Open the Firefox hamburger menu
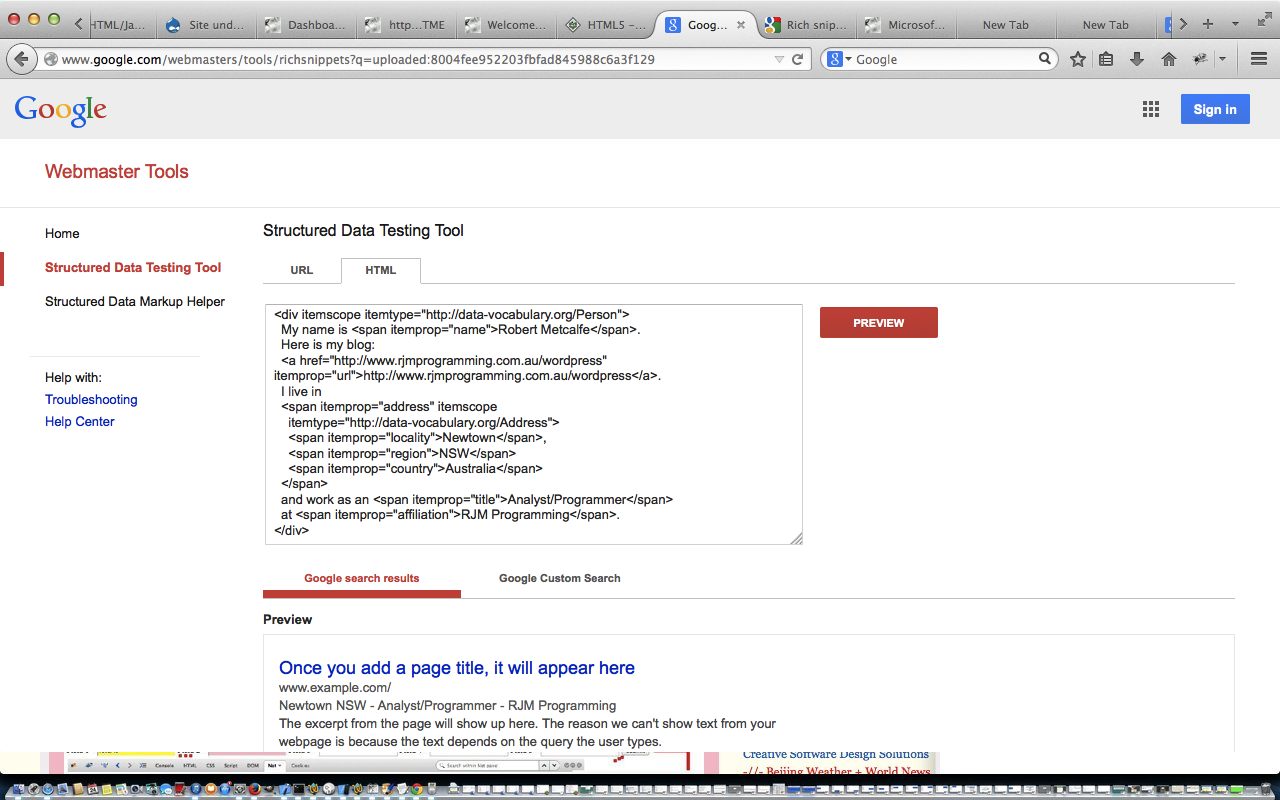Viewport: 1280px width, 800px height. click(x=1259, y=59)
